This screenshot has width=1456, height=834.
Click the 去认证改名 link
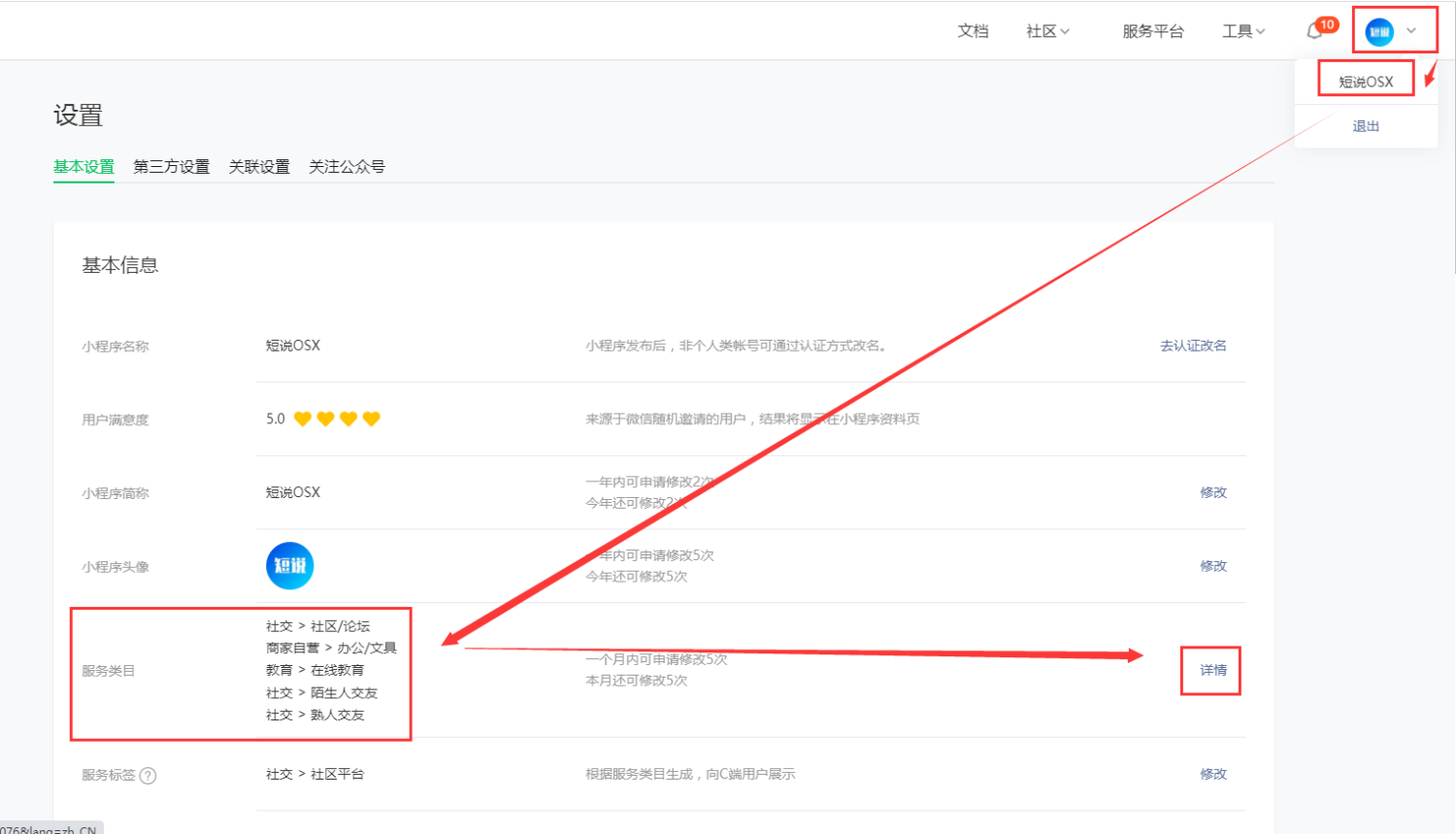(x=1193, y=346)
